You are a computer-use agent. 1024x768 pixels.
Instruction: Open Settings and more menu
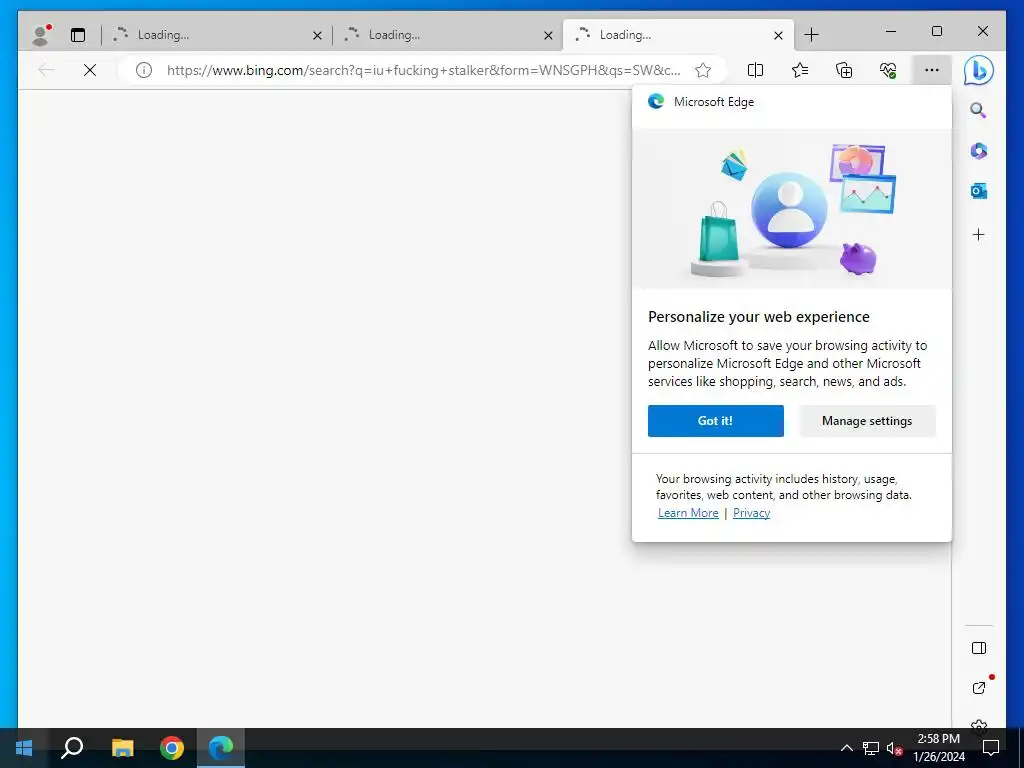(932, 70)
